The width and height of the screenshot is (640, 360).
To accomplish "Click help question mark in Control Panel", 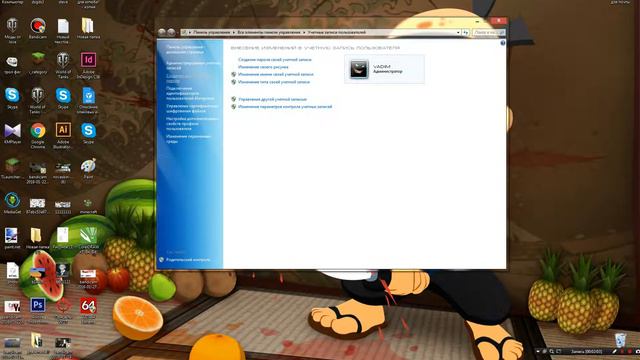I will (502, 43).
